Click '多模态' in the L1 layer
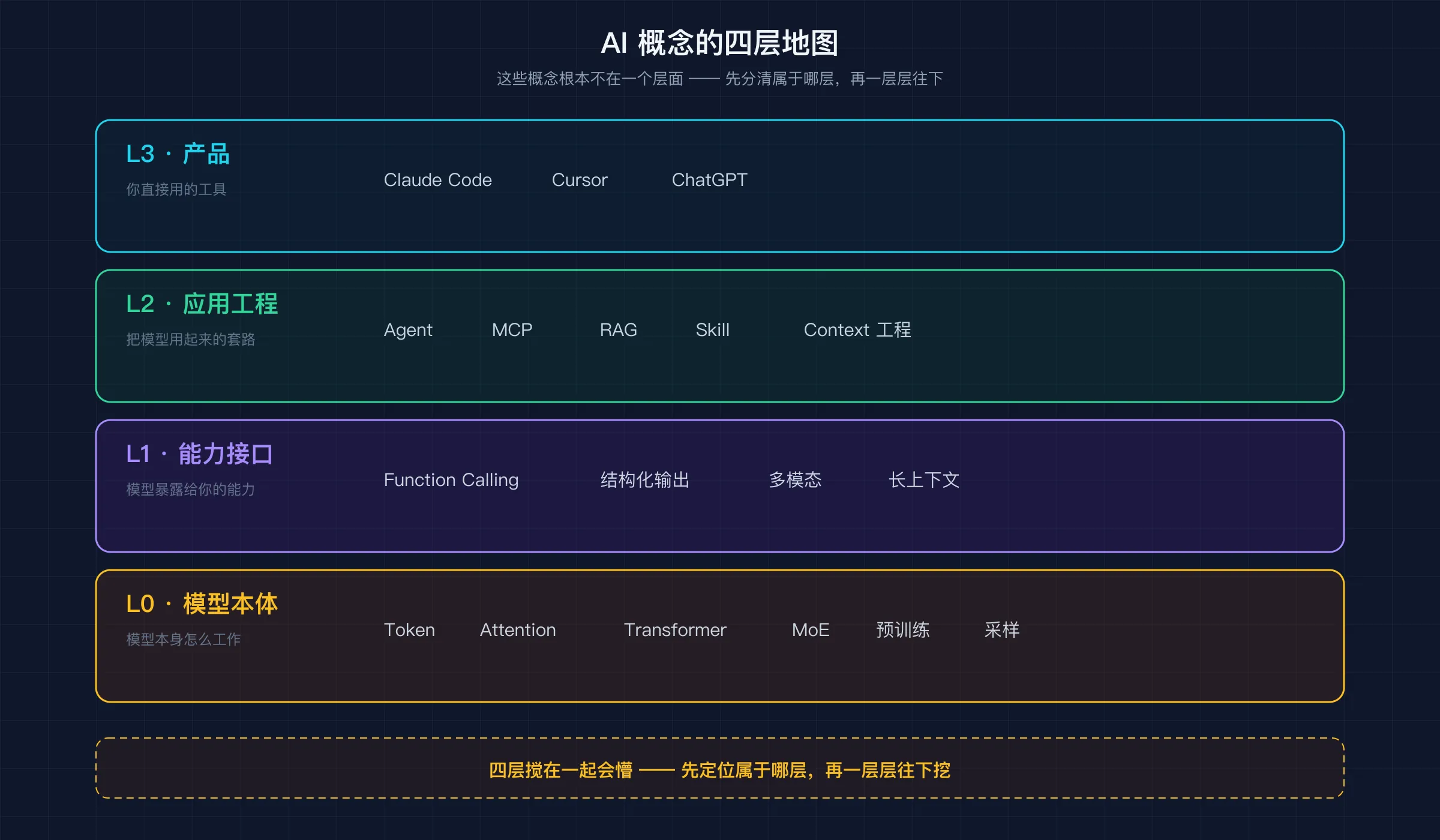The width and height of the screenshot is (1440, 840). coord(795,480)
